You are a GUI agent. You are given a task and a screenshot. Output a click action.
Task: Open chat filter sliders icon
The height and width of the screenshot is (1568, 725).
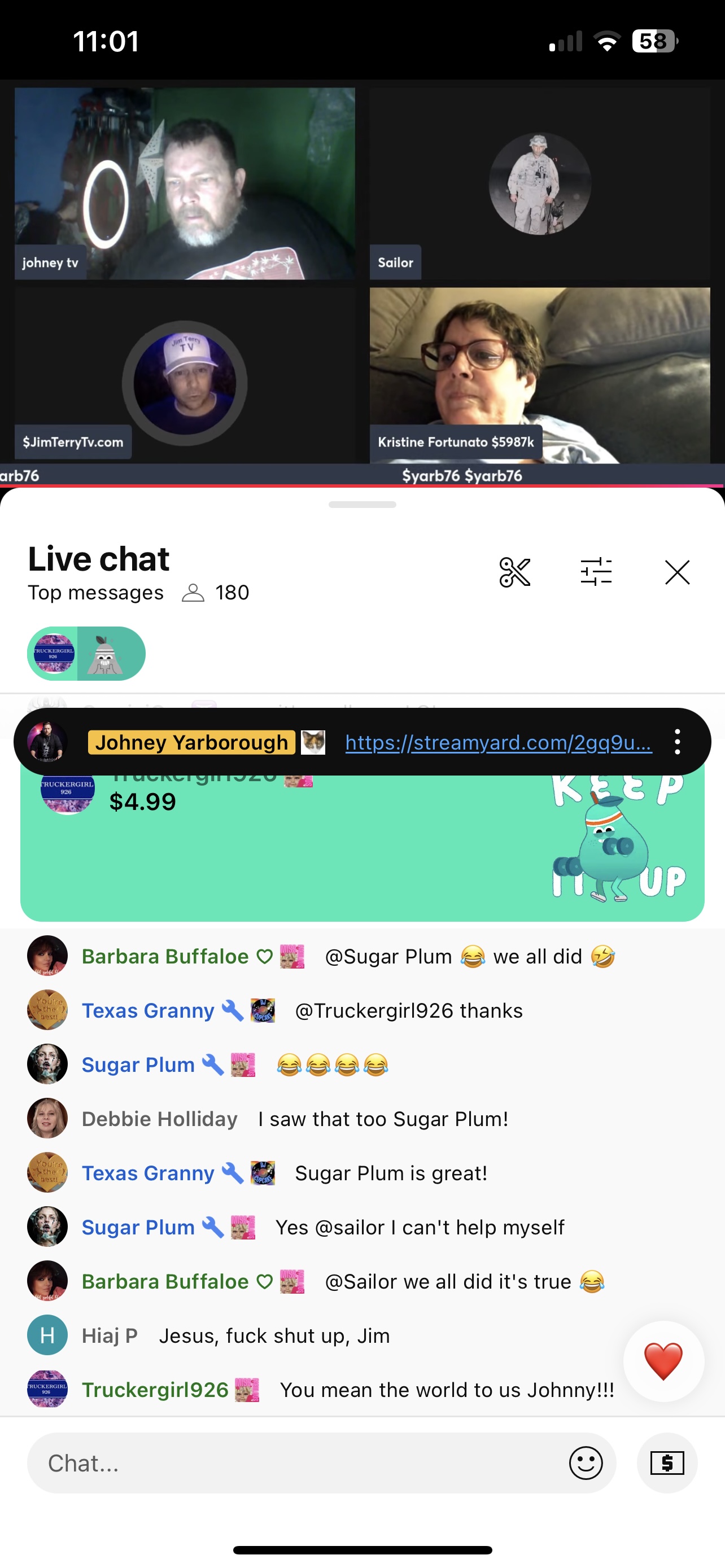[596, 572]
